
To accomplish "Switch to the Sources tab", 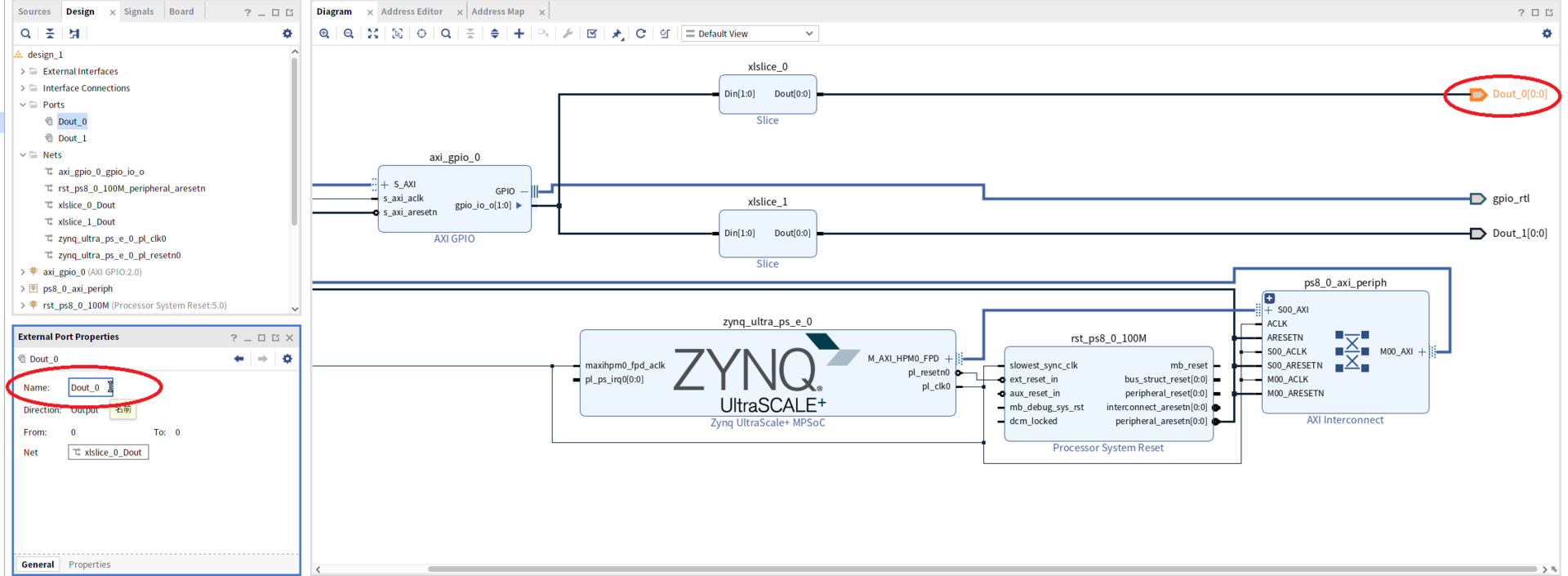I will point(34,11).
